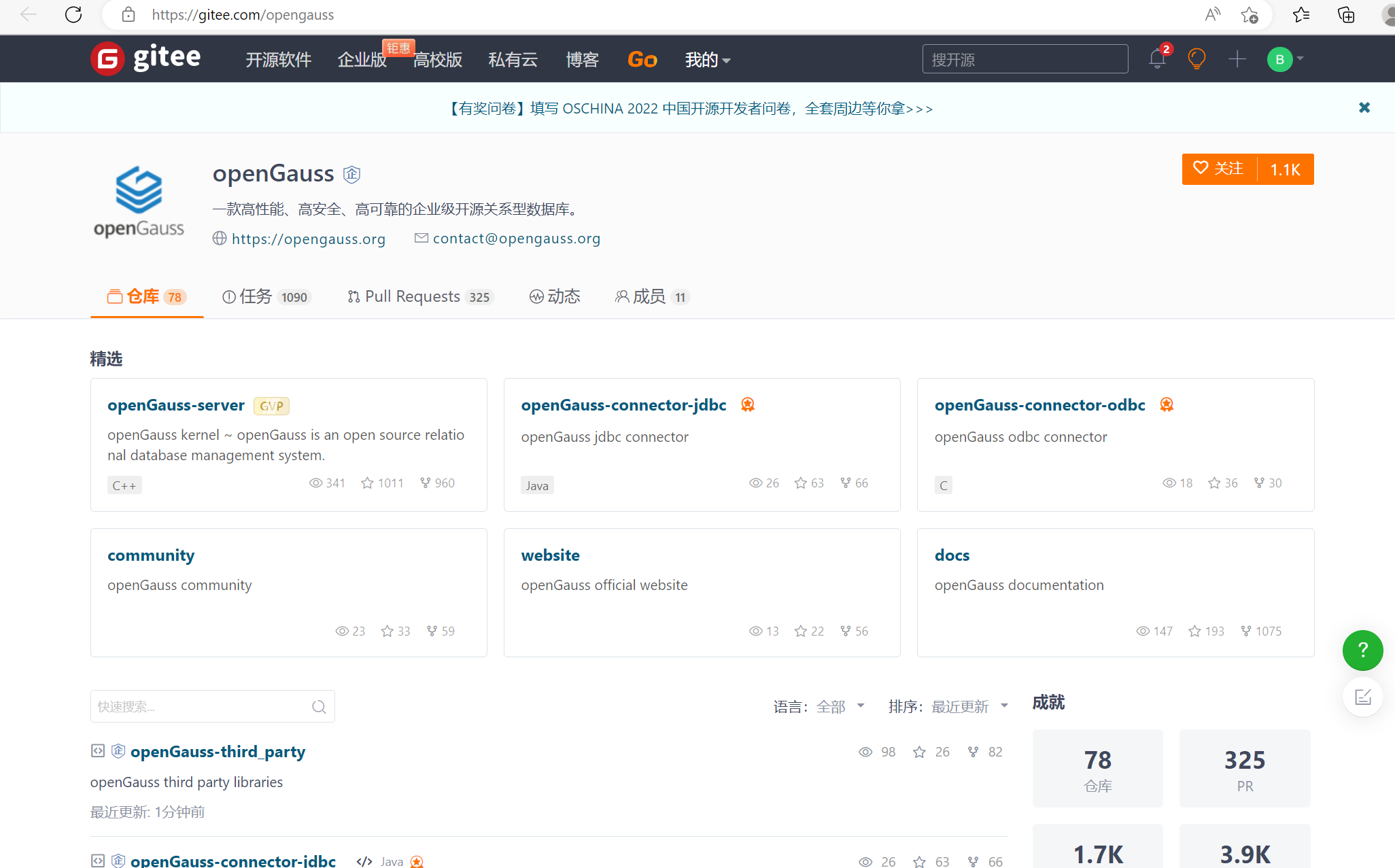Click the site lock info icon
Image resolution: width=1395 pixels, height=868 pixels.
pyautogui.click(x=128, y=14)
